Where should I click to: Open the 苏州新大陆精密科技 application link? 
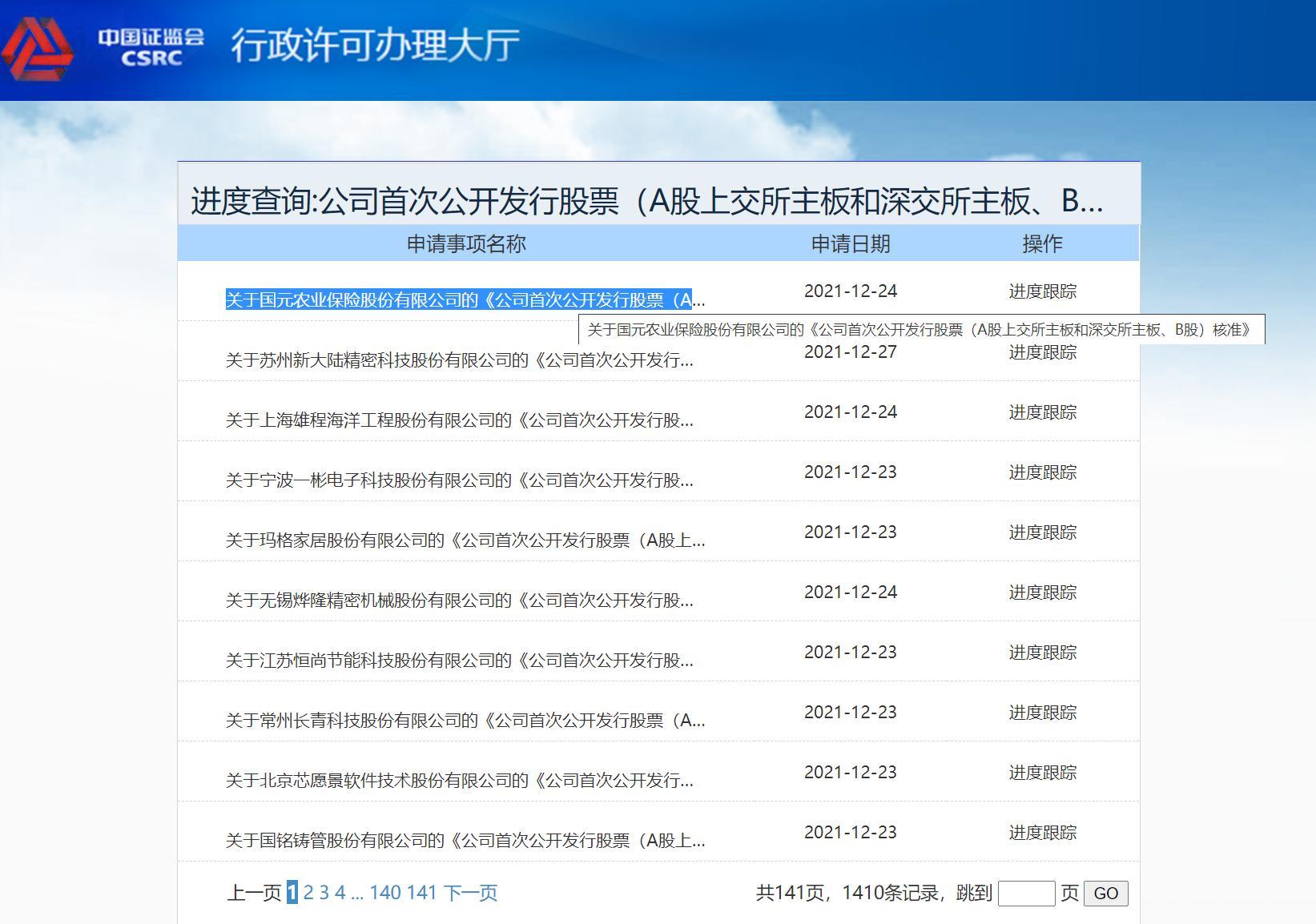[459, 360]
